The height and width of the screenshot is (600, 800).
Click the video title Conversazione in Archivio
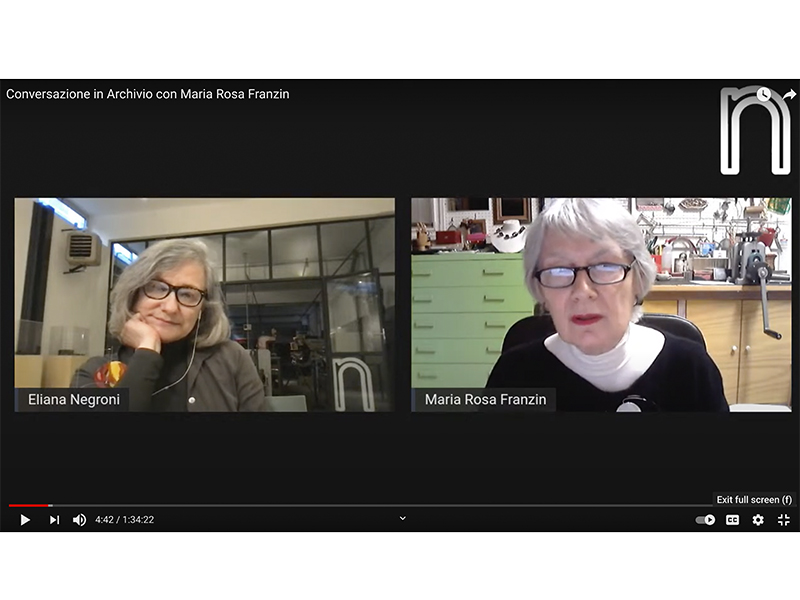pos(147,94)
